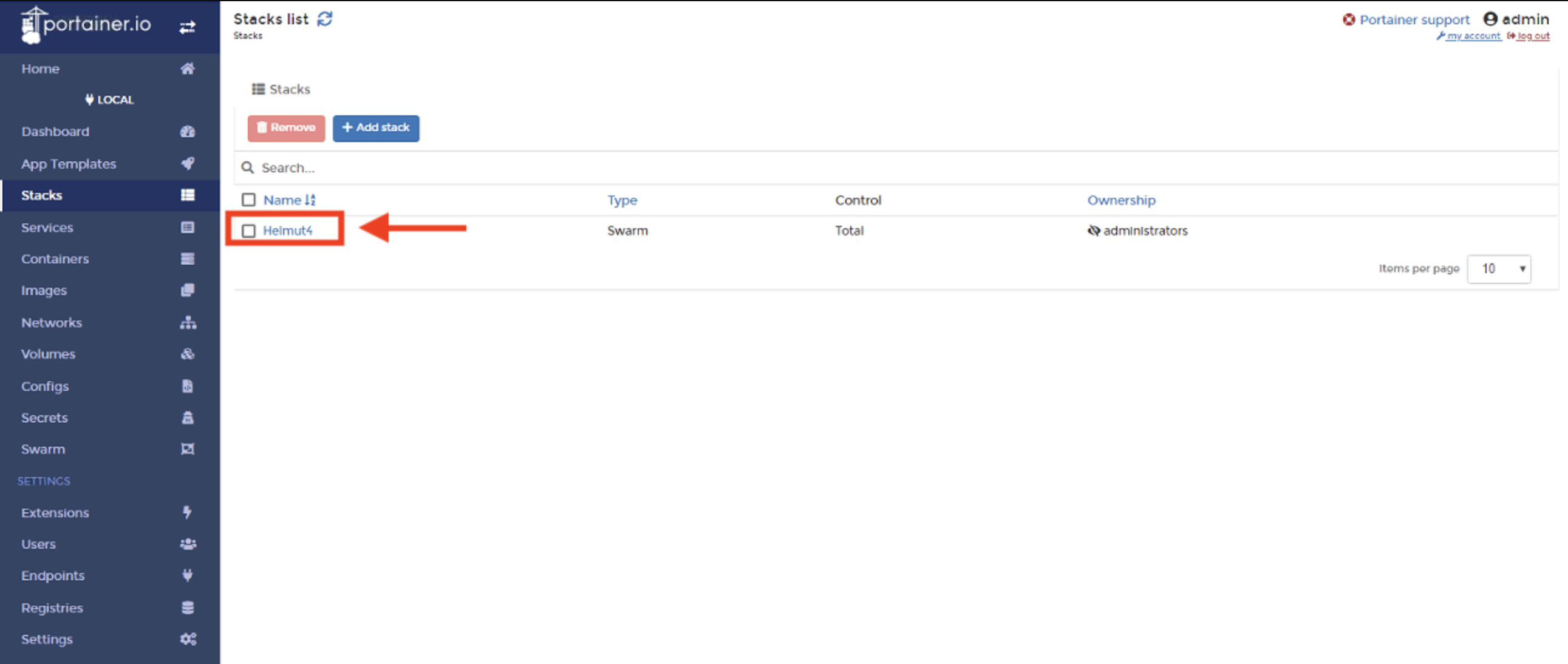
Task: Open Containers in the sidebar menu
Action: (55, 259)
